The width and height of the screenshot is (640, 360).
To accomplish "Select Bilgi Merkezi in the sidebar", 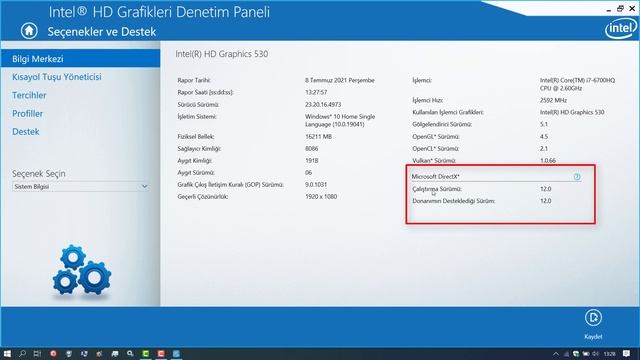I will (80, 59).
